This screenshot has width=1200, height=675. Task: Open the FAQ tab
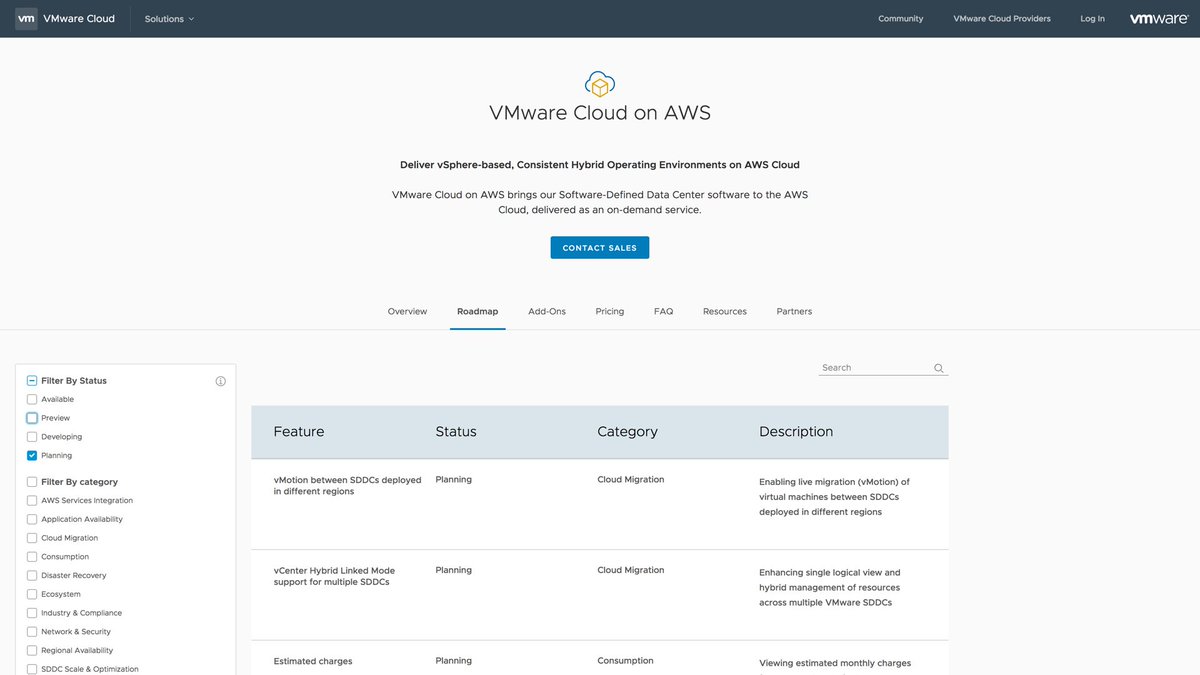664,312
